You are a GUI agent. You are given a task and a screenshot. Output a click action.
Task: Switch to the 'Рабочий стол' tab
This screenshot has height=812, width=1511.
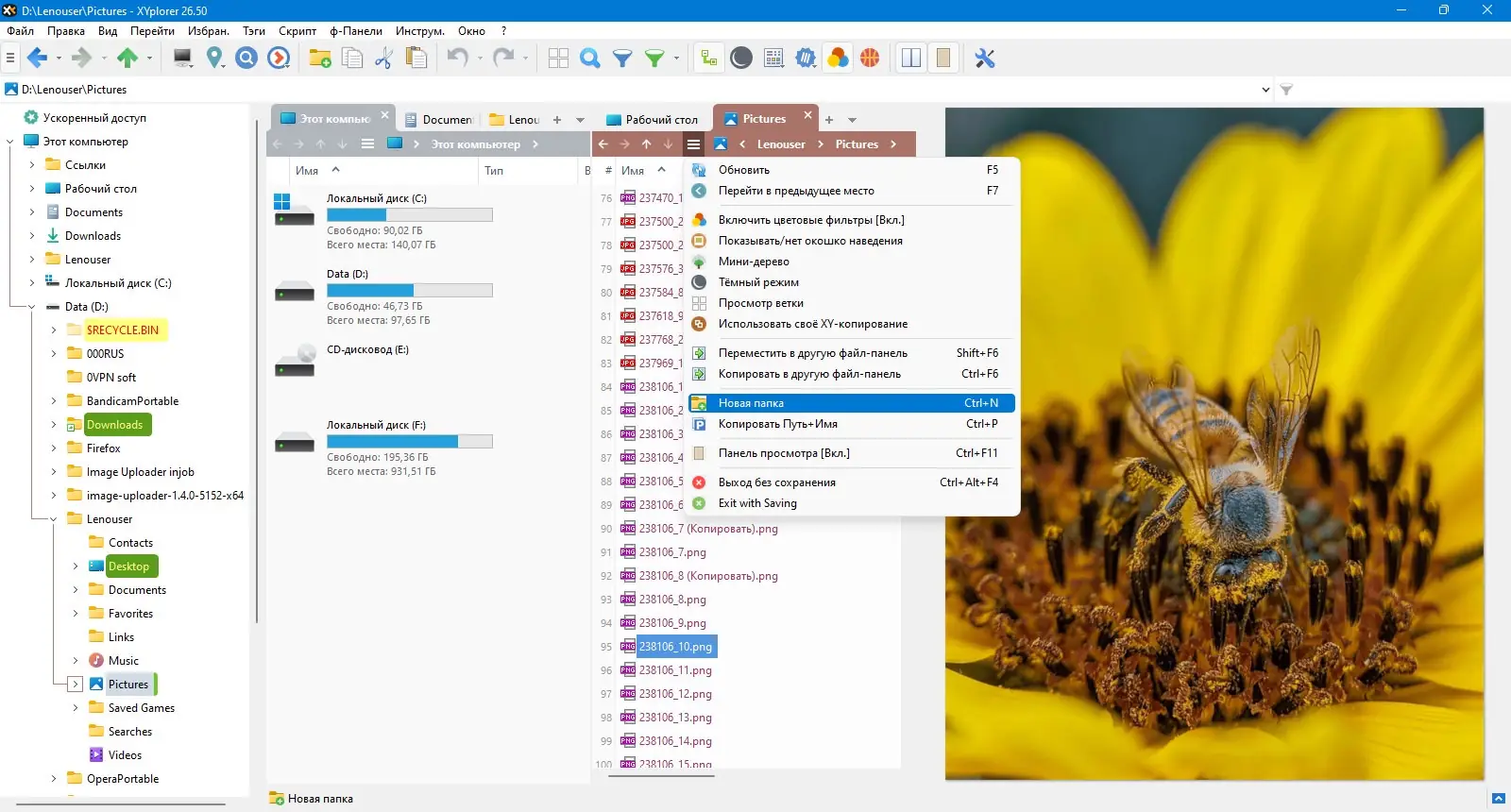(653, 119)
